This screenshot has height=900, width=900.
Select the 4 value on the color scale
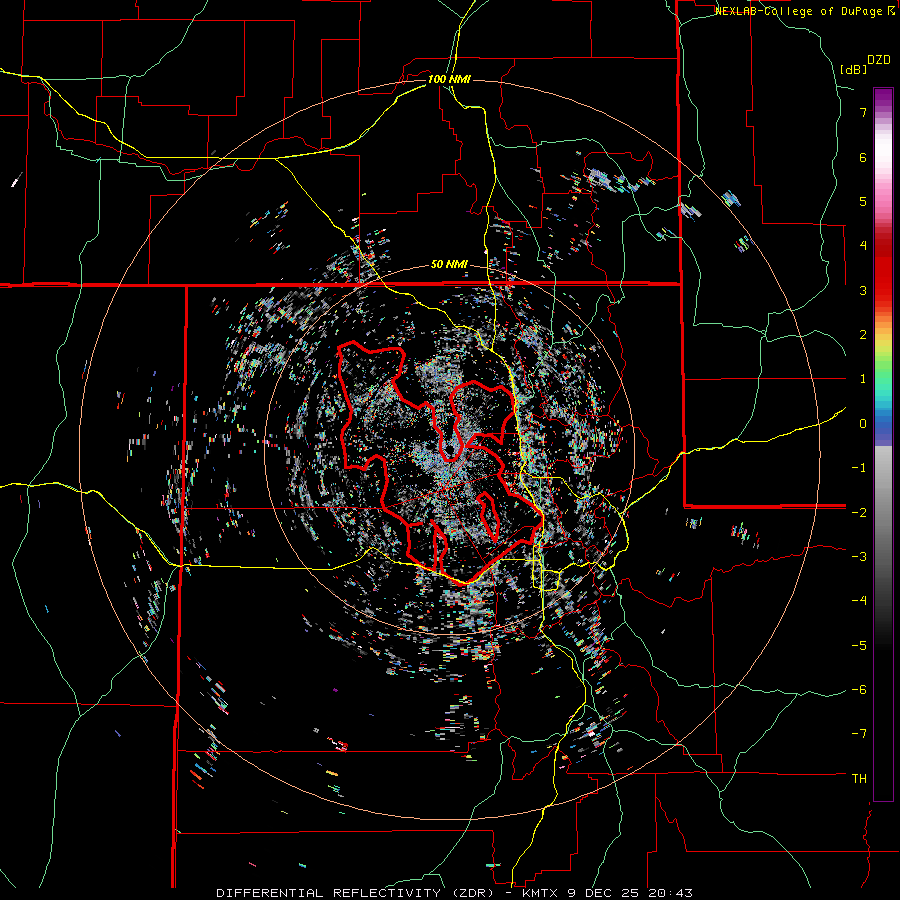pos(863,246)
